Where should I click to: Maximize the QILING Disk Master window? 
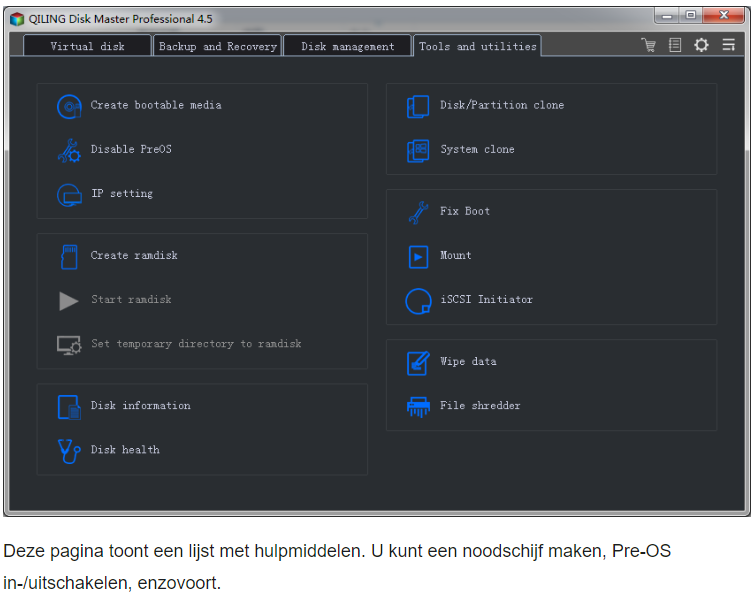coord(690,16)
